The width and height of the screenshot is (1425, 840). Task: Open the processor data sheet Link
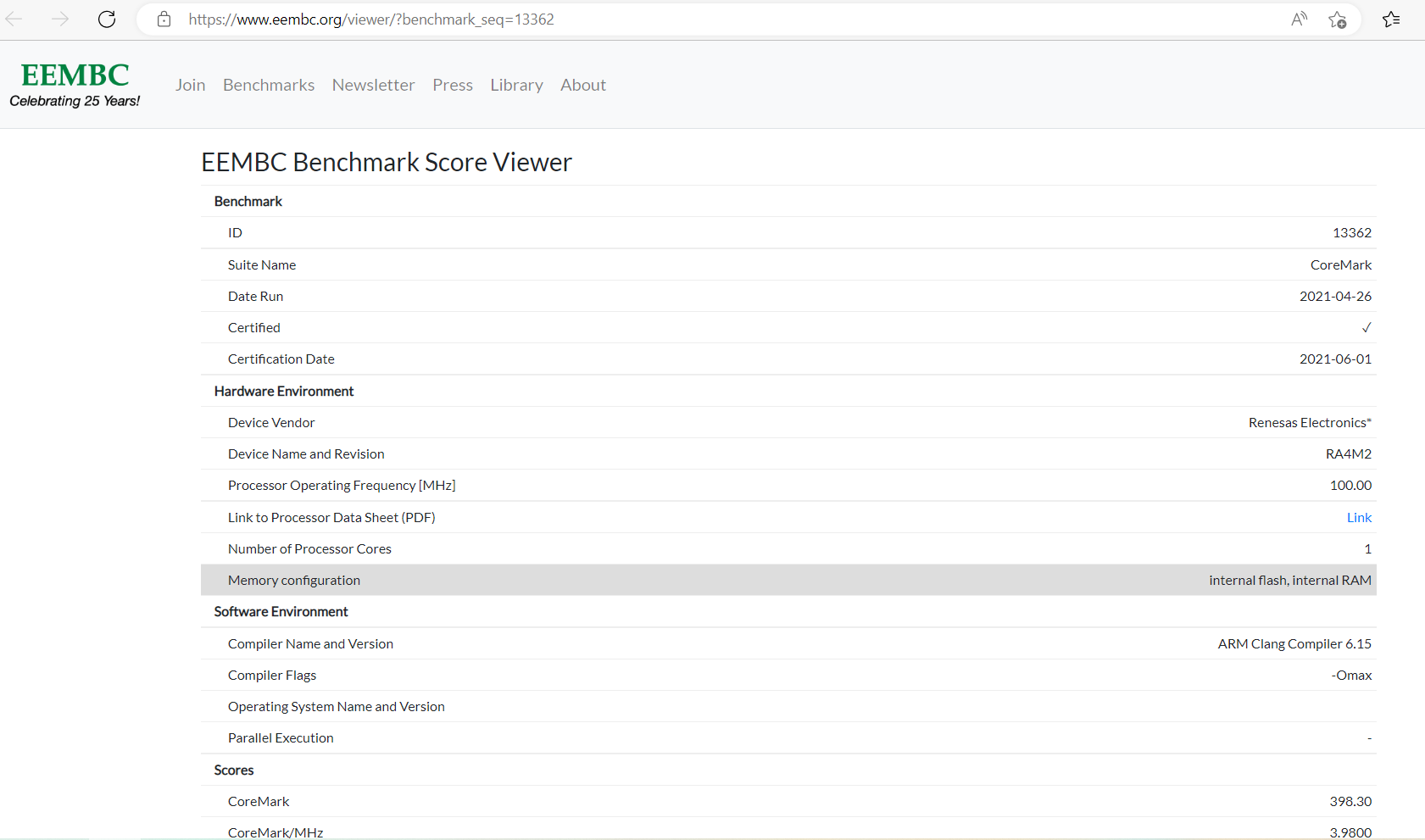pos(1359,517)
